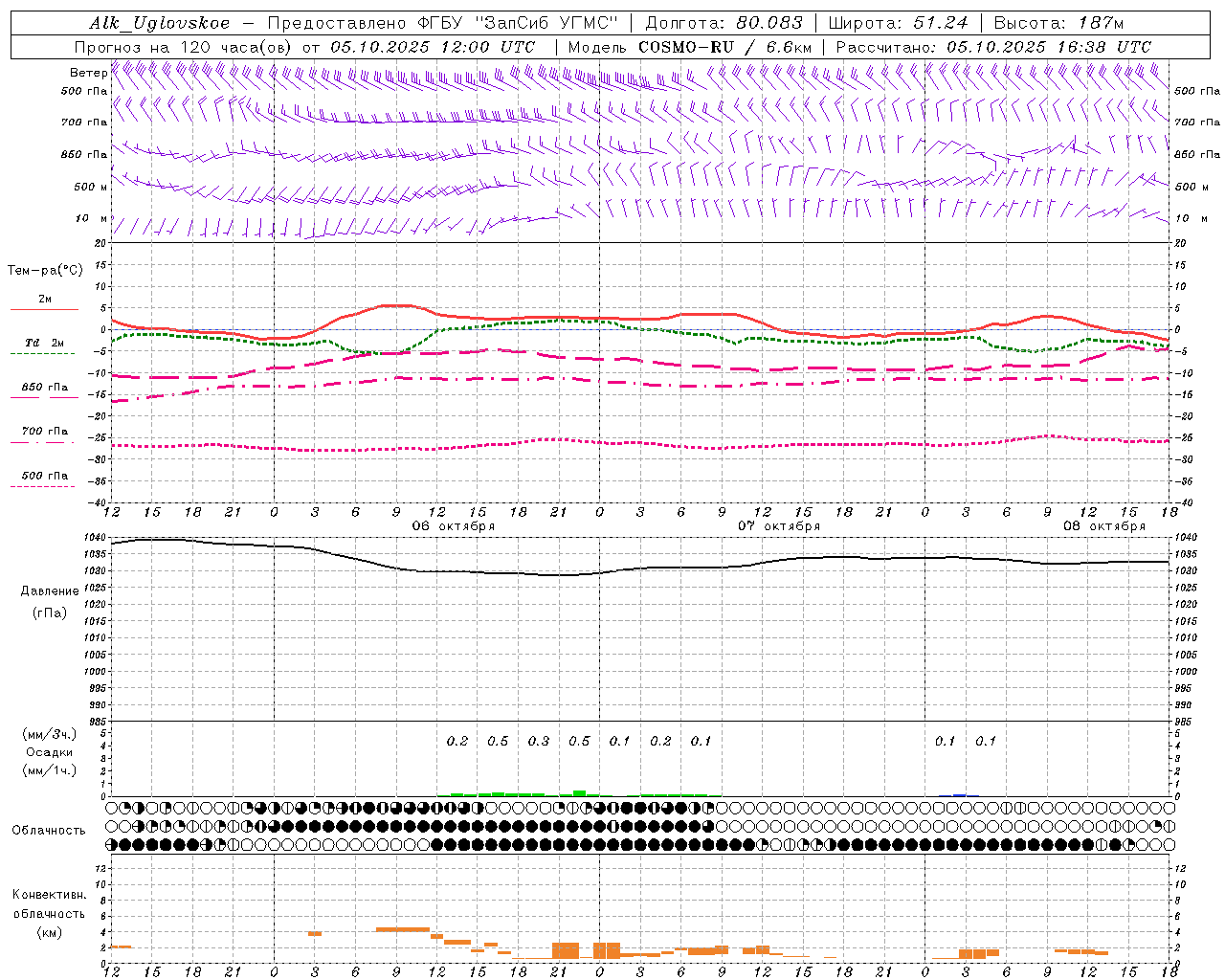Click the latitude value Широта: 51.24
Image resolution: width=1225 pixels, height=980 pixels.
pyautogui.click(x=898, y=23)
